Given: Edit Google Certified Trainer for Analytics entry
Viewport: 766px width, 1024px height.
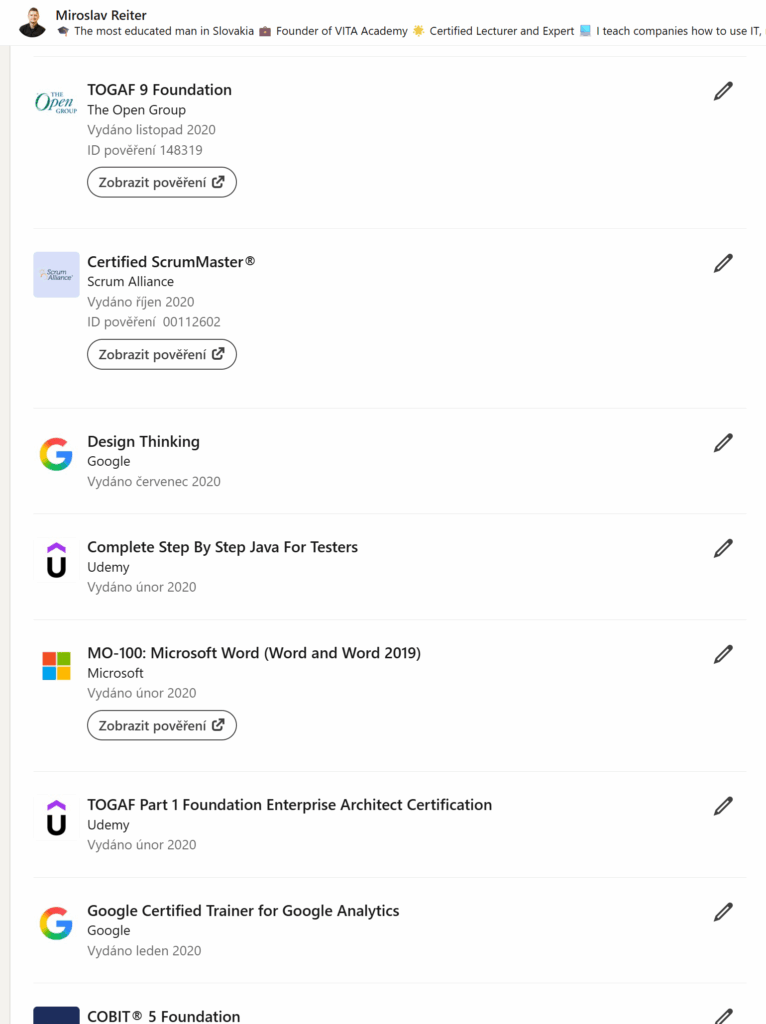Looking at the screenshot, I should [x=723, y=912].
